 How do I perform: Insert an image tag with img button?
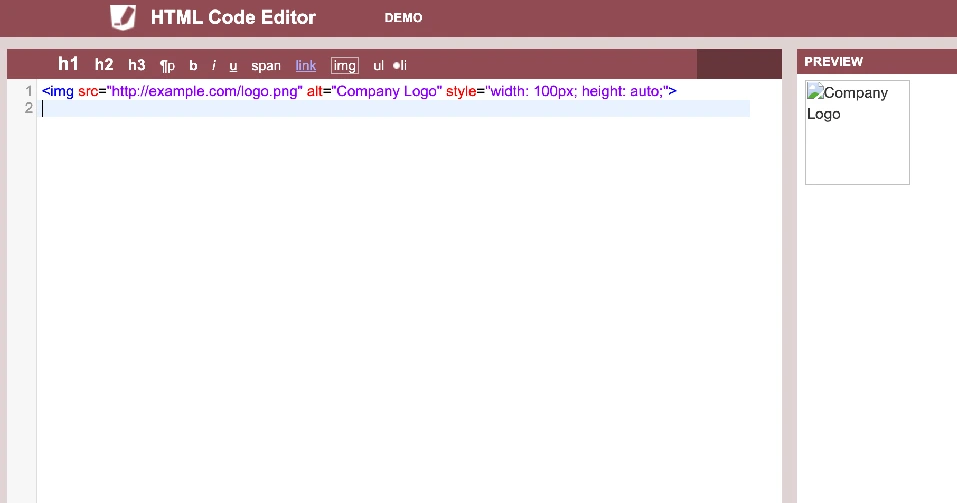[345, 65]
